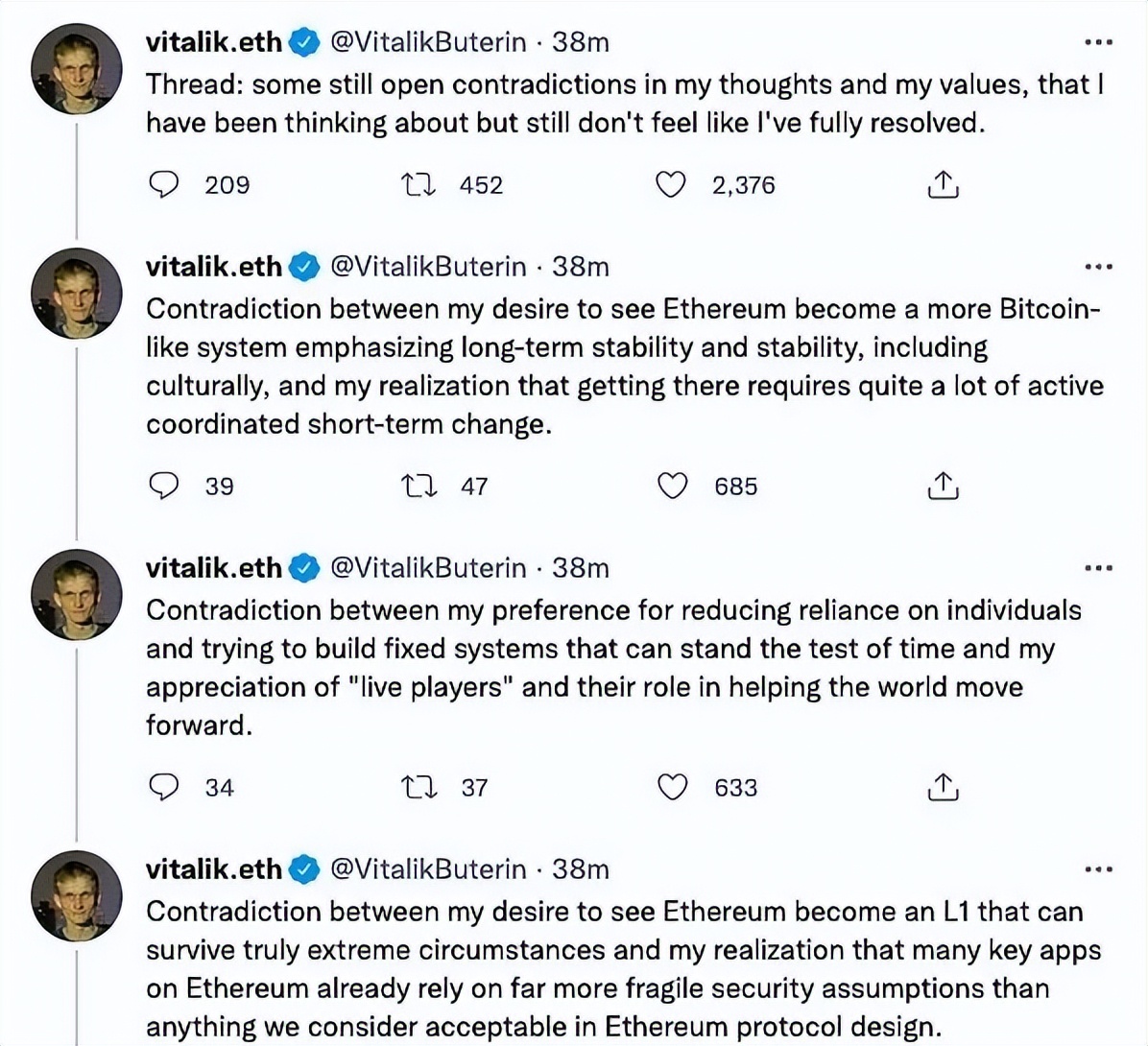The width and height of the screenshot is (1148, 1046).
Task: Retweet the tweet showing 47 retweets
Action: click(x=420, y=486)
